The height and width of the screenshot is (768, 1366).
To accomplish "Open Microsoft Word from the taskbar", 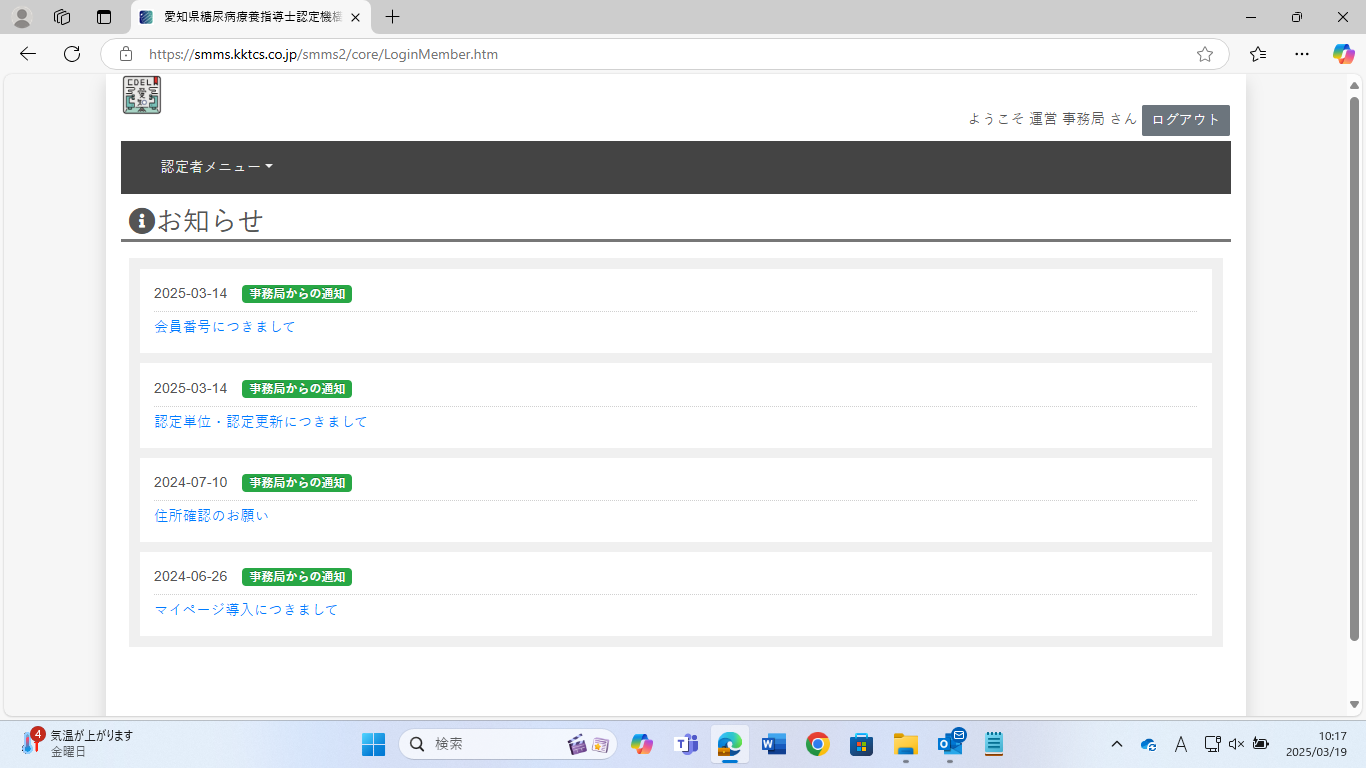I will click(773, 744).
